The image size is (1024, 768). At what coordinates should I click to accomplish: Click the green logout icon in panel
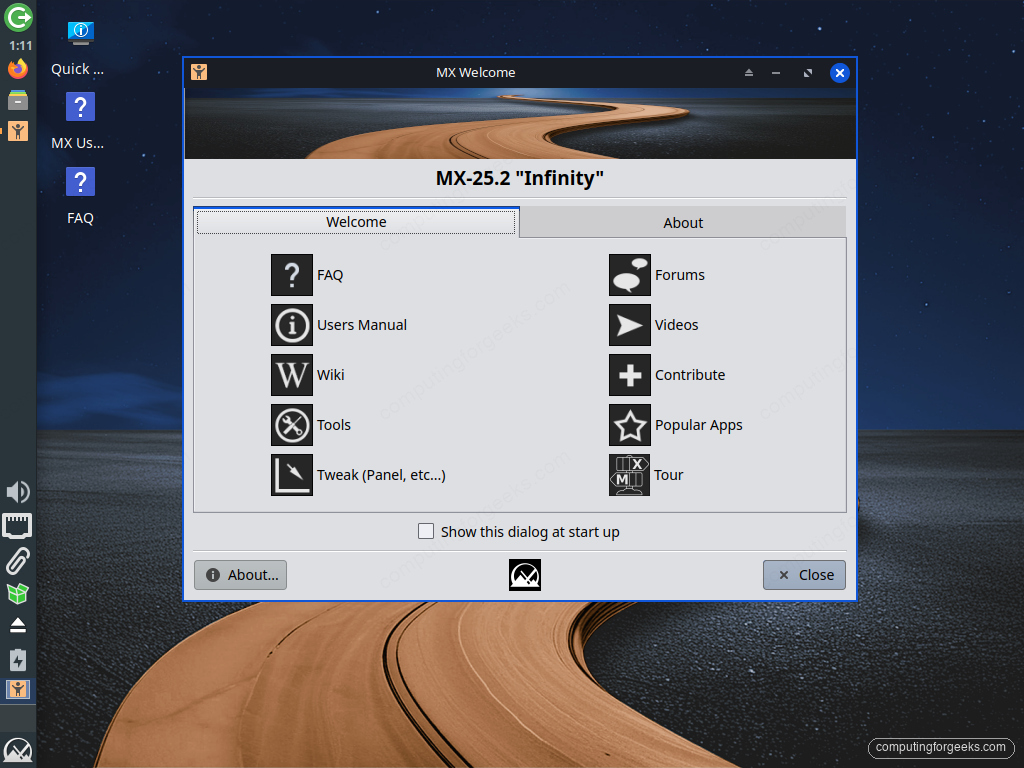[x=18, y=16]
